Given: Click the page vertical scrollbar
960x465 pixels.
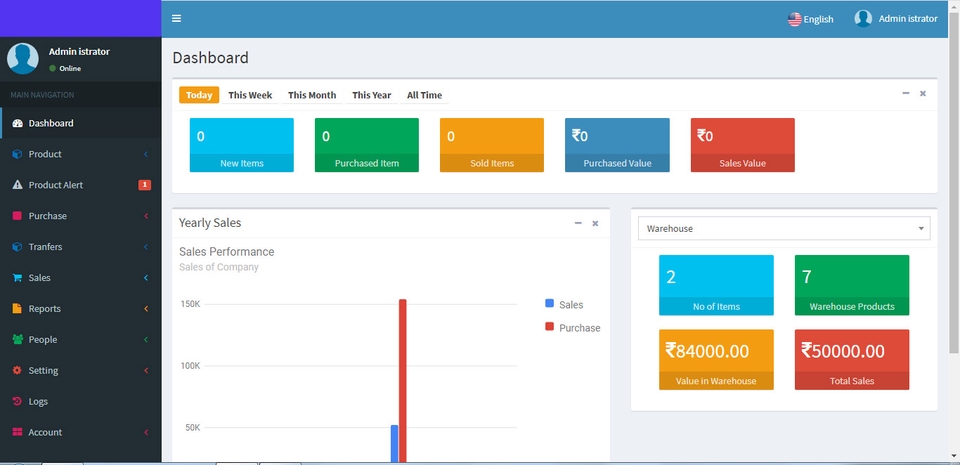Looking at the screenshot, I should coord(954,182).
